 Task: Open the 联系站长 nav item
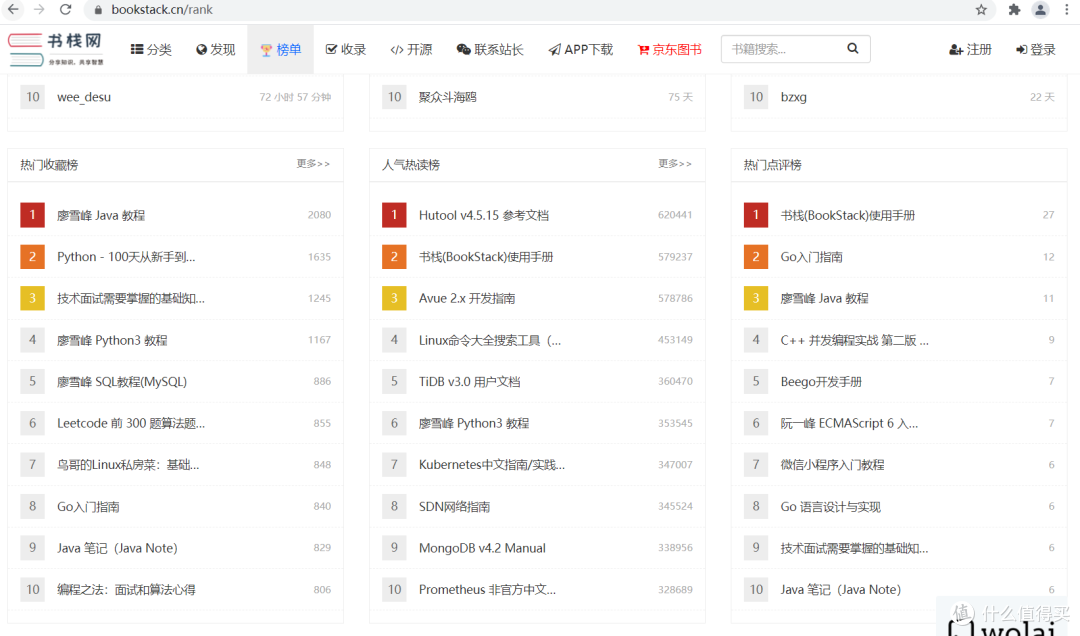click(x=490, y=50)
